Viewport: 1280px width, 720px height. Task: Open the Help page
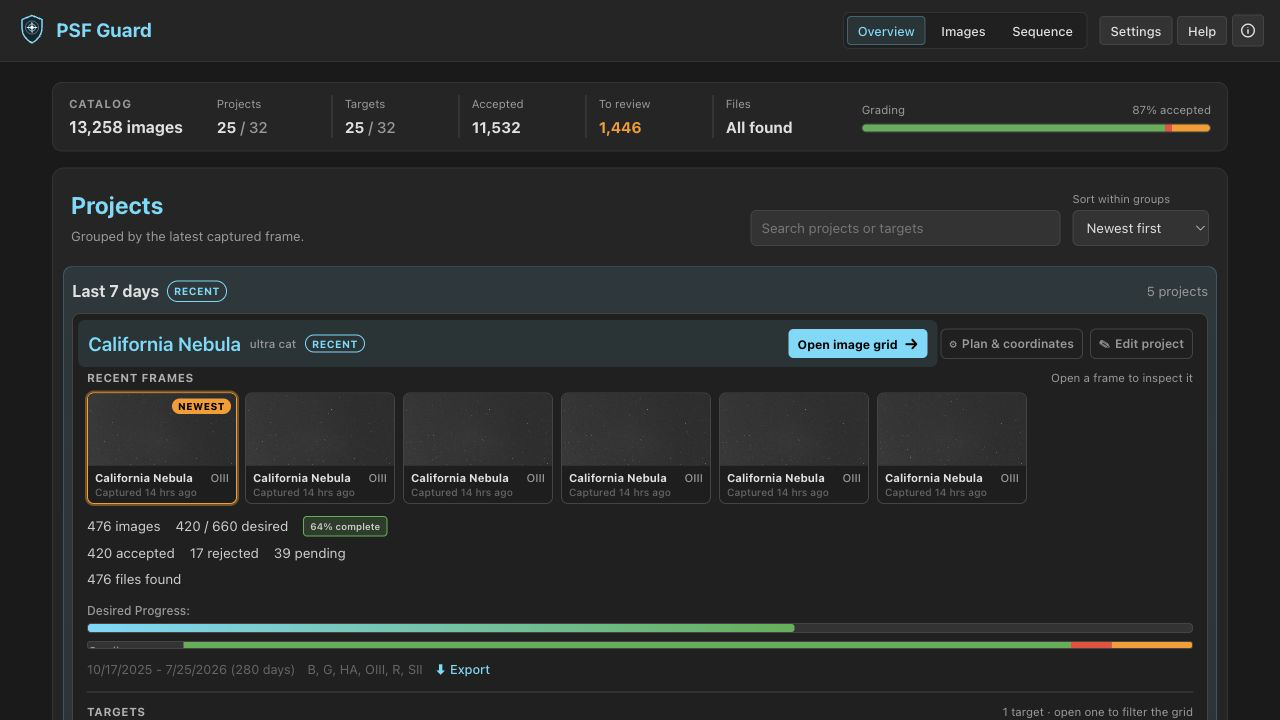click(x=1201, y=31)
